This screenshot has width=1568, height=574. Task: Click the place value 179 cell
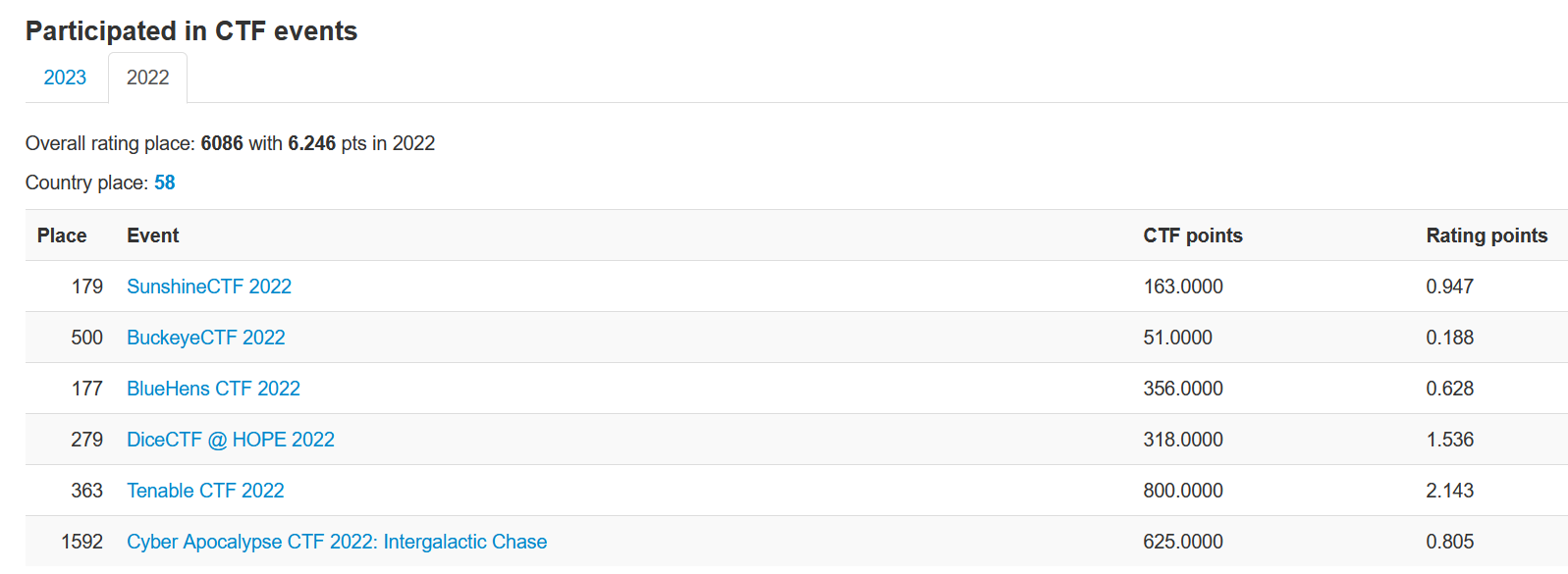87,287
